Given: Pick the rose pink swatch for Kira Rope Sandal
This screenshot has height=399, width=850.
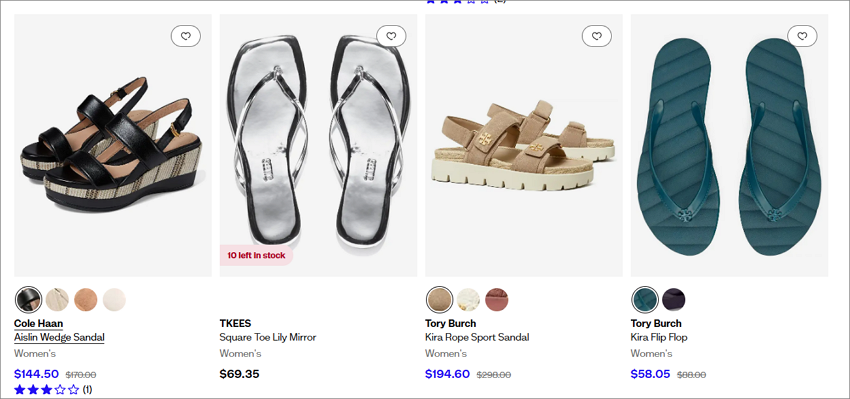Looking at the screenshot, I should tap(497, 300).
